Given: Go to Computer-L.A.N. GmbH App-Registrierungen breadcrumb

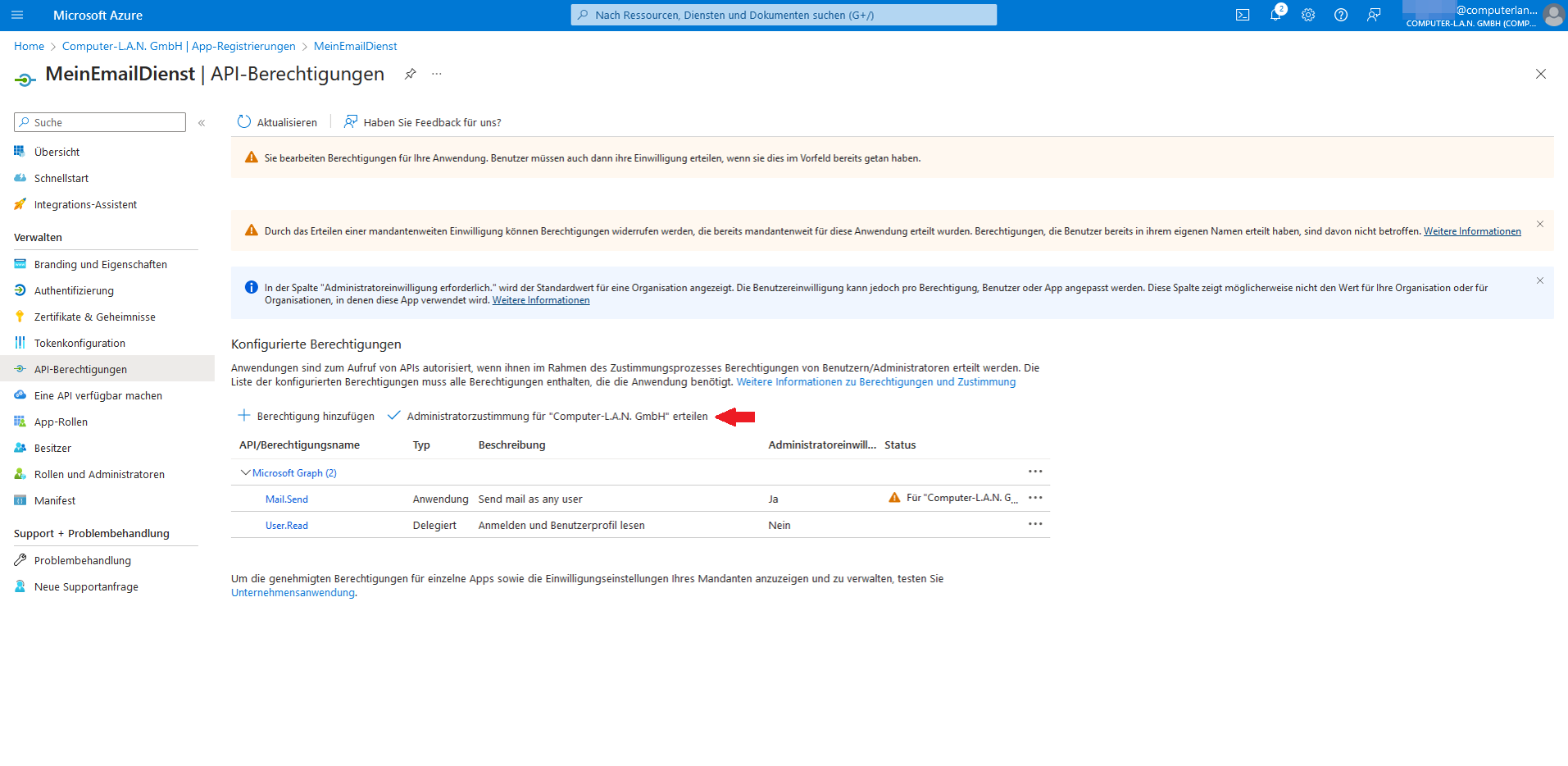Looking at the screenshot, I should (179, 46).
